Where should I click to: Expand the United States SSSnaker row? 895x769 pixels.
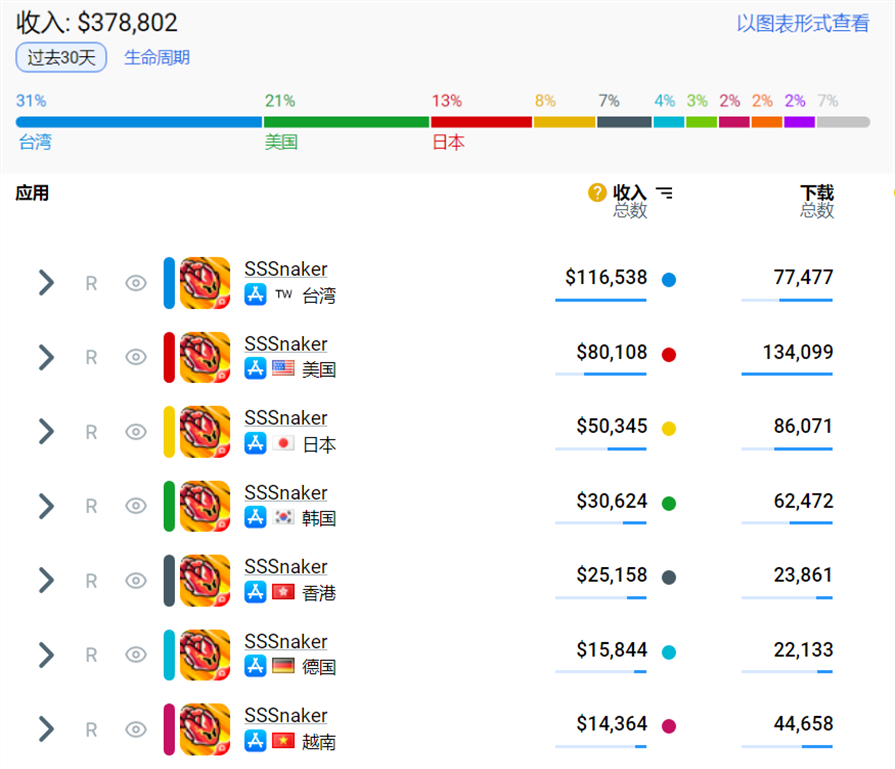point(45,357)
